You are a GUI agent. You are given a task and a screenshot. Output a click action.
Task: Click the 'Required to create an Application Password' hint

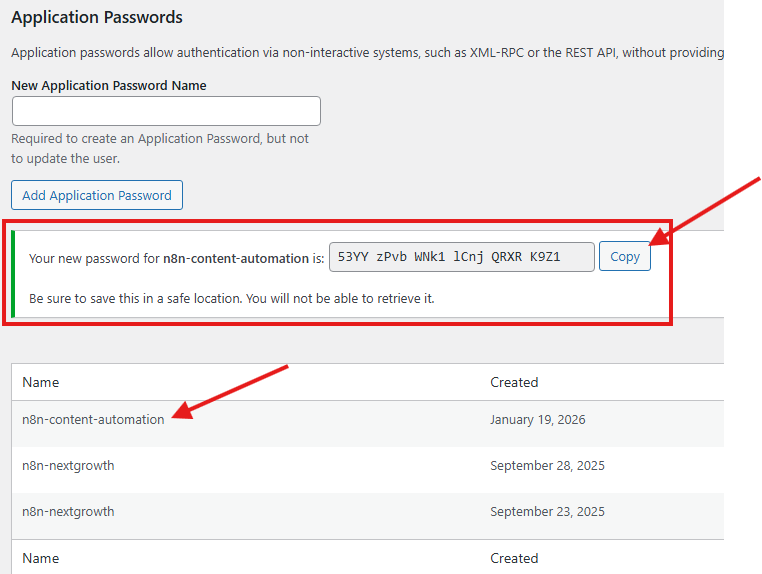pos(160,139)
